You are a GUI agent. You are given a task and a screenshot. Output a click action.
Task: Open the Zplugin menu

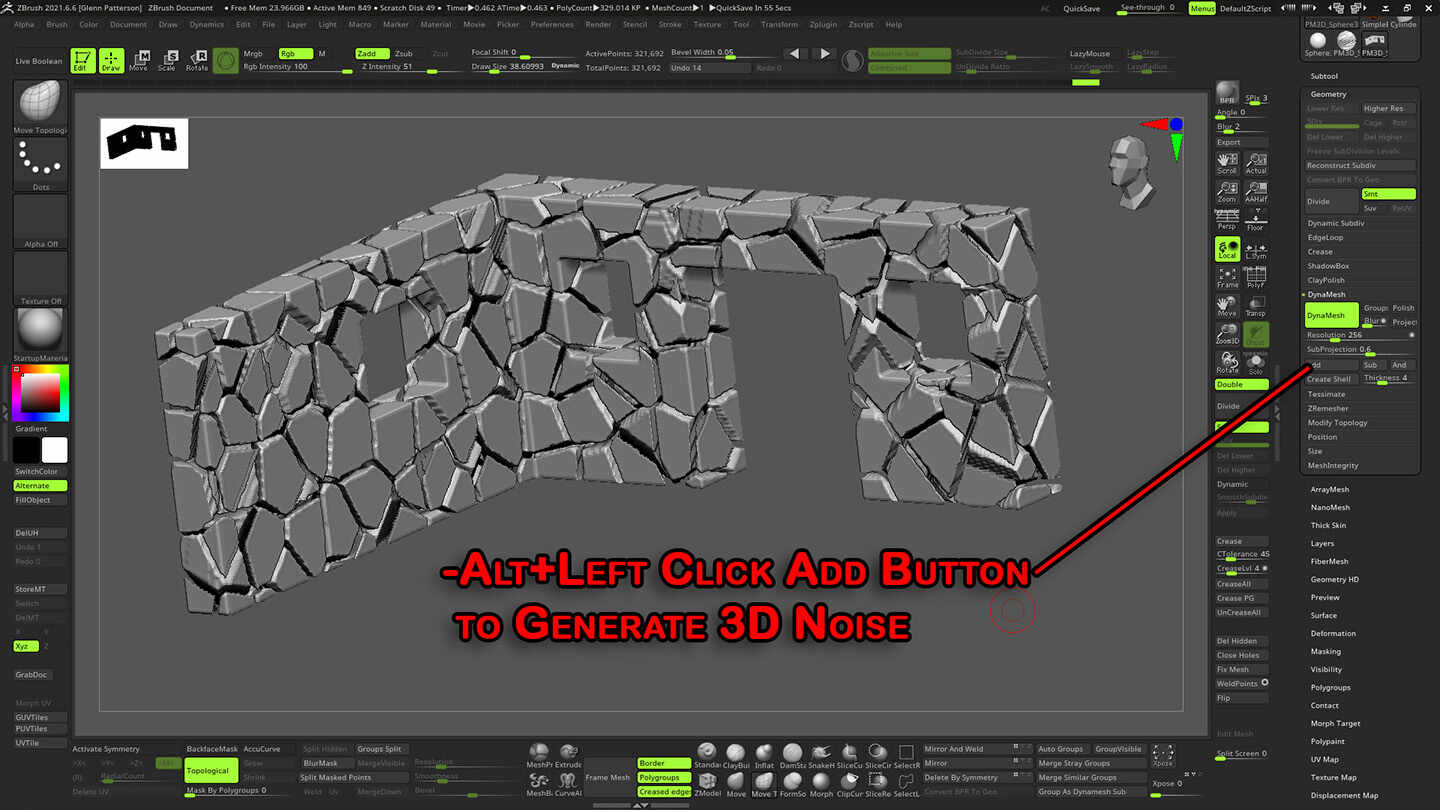pos(823,25)
